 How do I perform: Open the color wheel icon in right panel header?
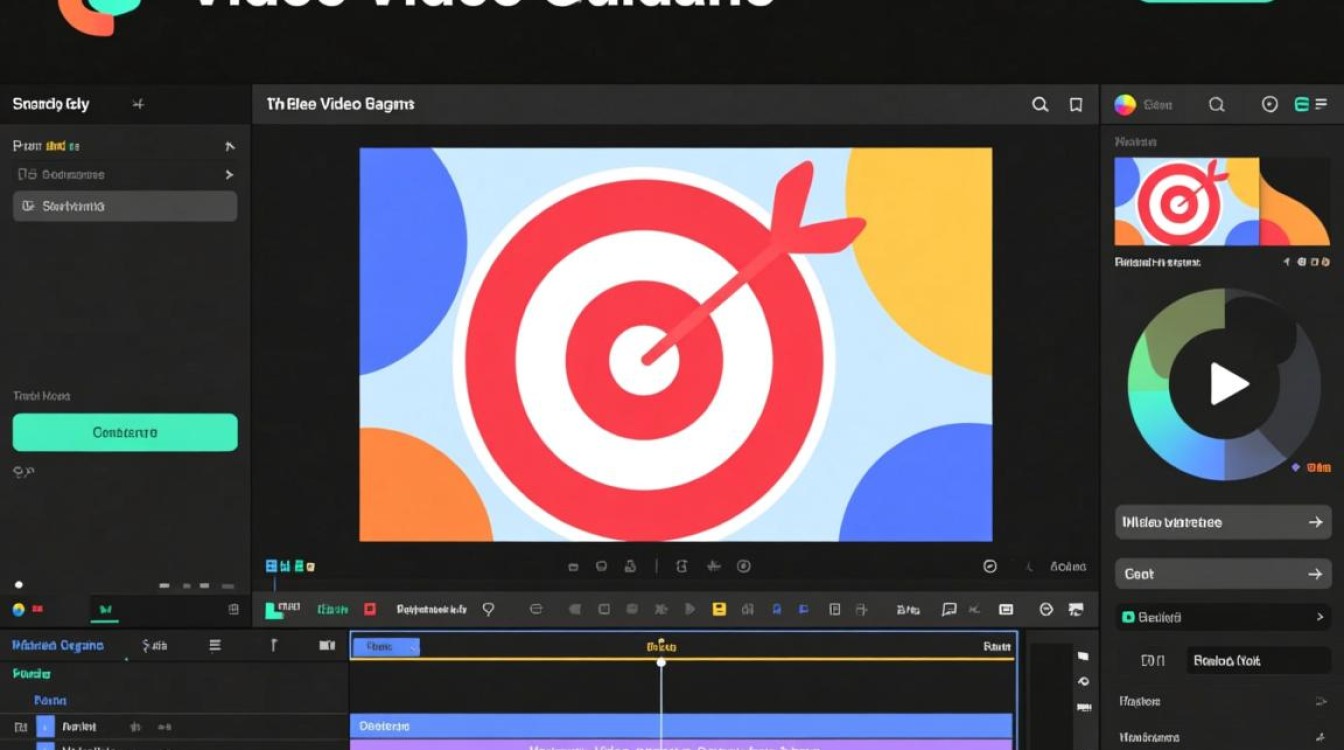click(x=1125, y=104)
